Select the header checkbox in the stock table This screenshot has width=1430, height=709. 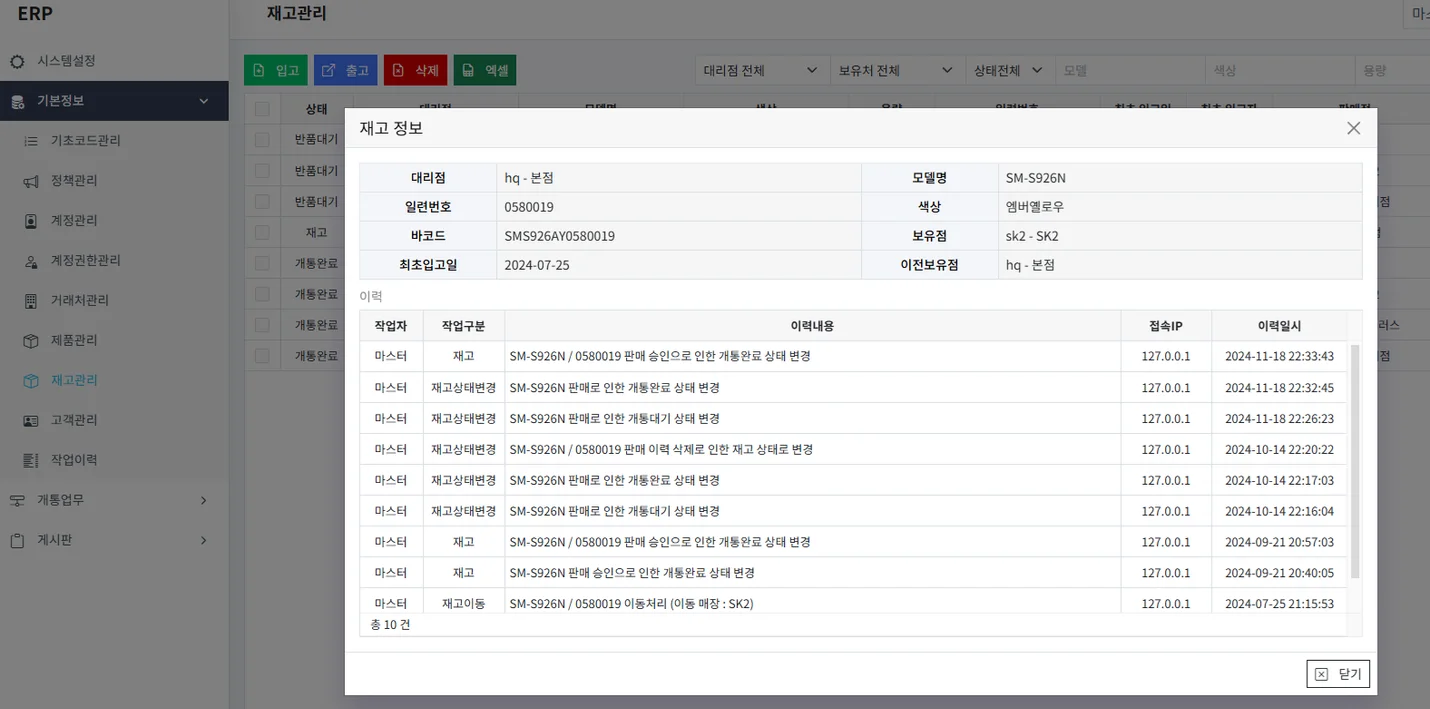pos(262,108)
